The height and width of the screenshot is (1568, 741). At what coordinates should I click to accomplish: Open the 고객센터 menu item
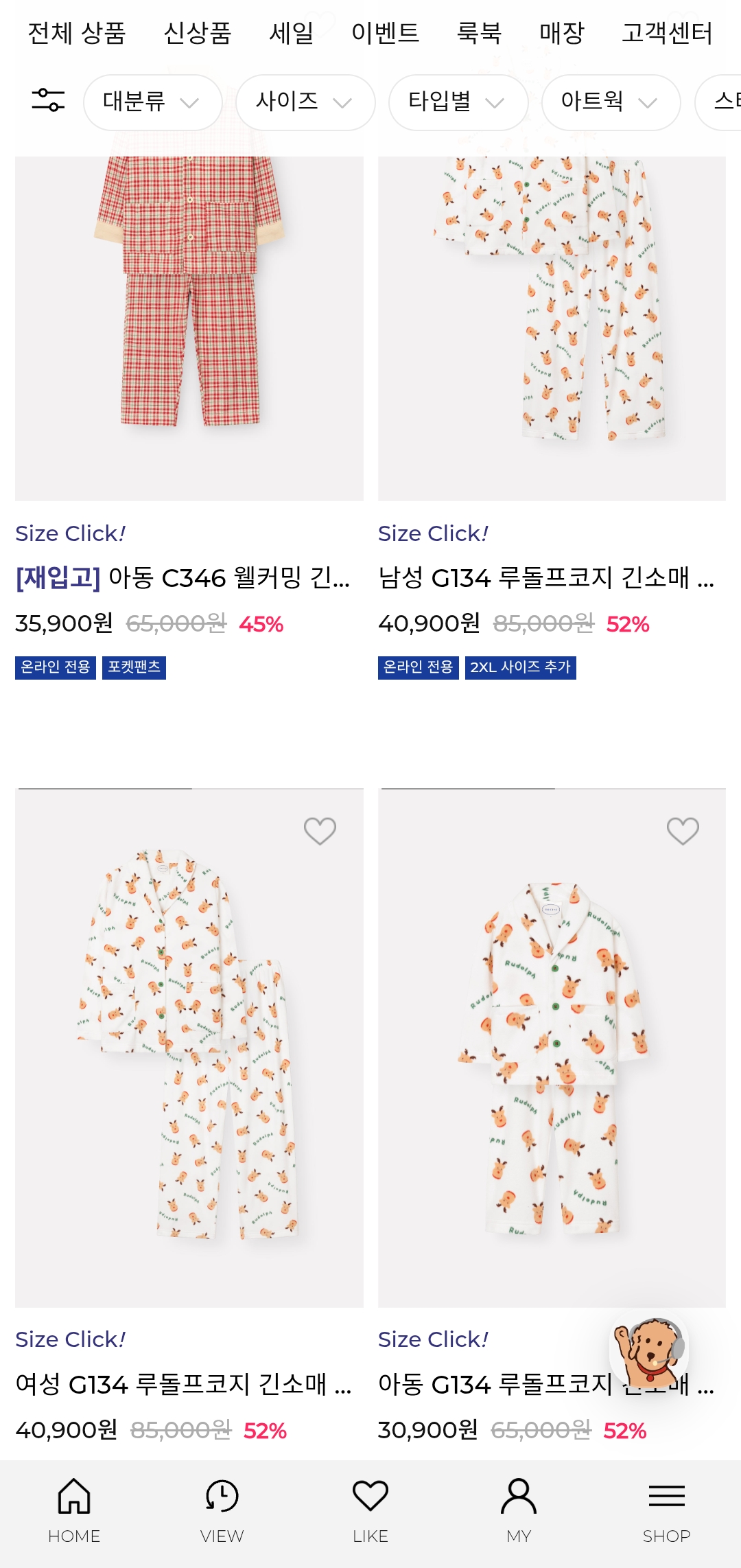pyautogui.click(x=667, y=32)
